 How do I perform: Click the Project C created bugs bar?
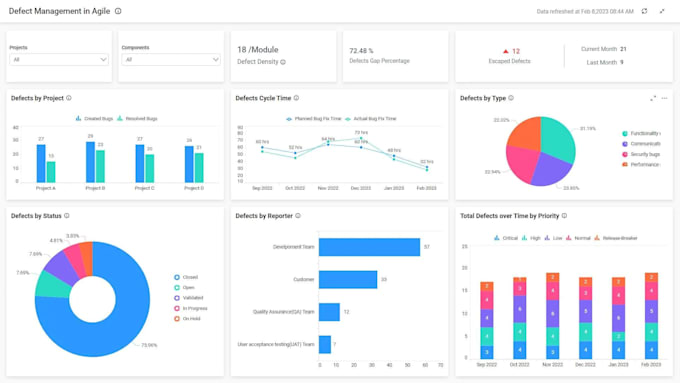pos(140,164)
